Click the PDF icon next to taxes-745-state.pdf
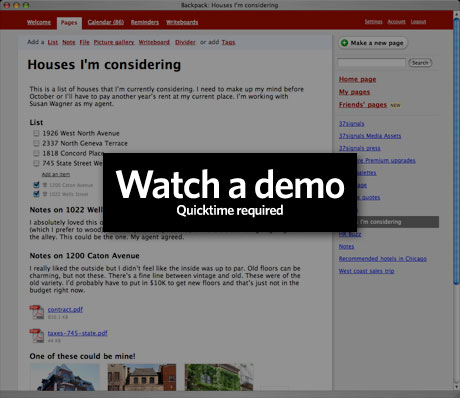The height and width of the screenshot is (398, 460). [x=37, y=336]
